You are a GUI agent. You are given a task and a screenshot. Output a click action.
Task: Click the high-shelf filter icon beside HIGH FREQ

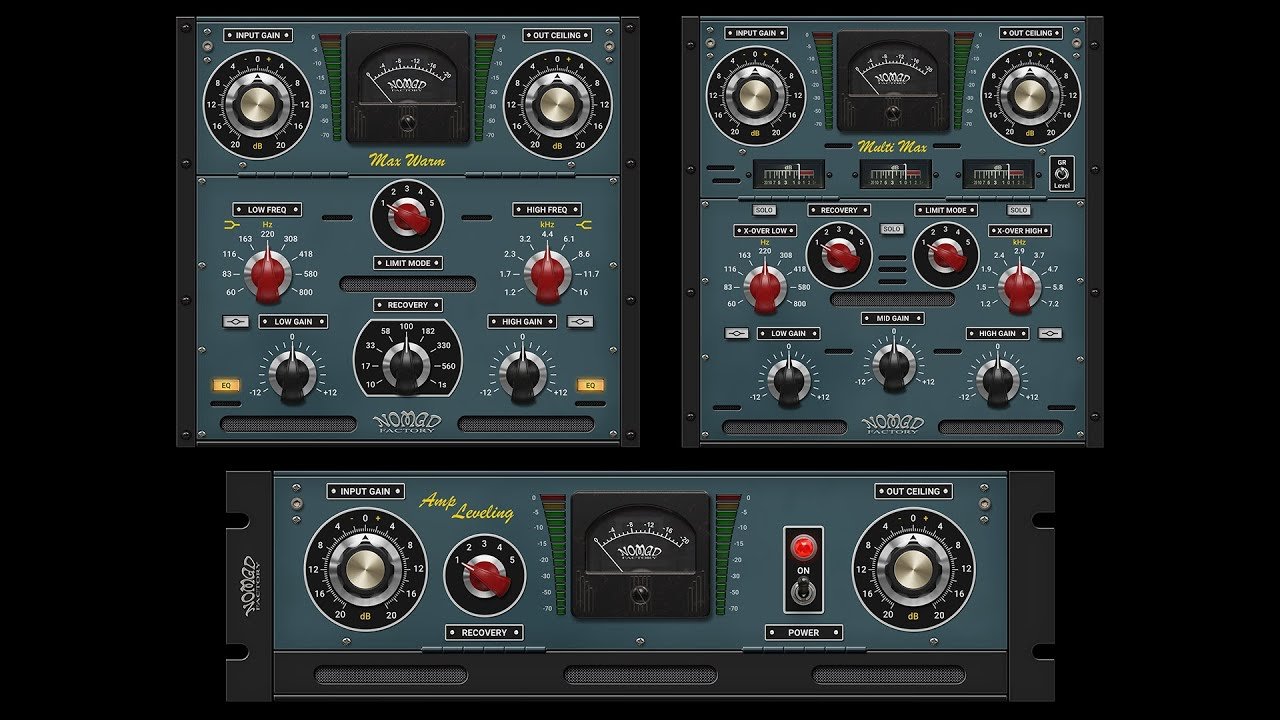click(x=583, y=224)
